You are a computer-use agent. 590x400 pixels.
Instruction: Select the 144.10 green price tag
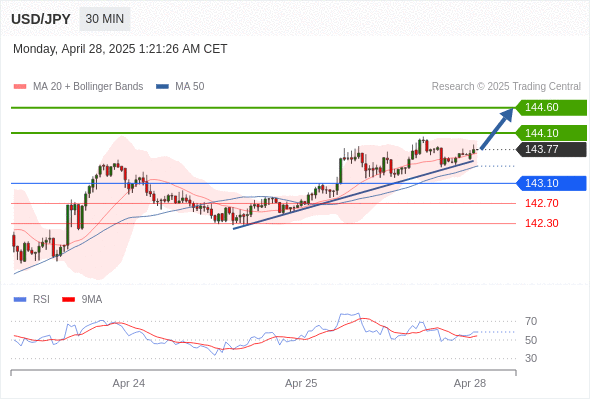551,133
